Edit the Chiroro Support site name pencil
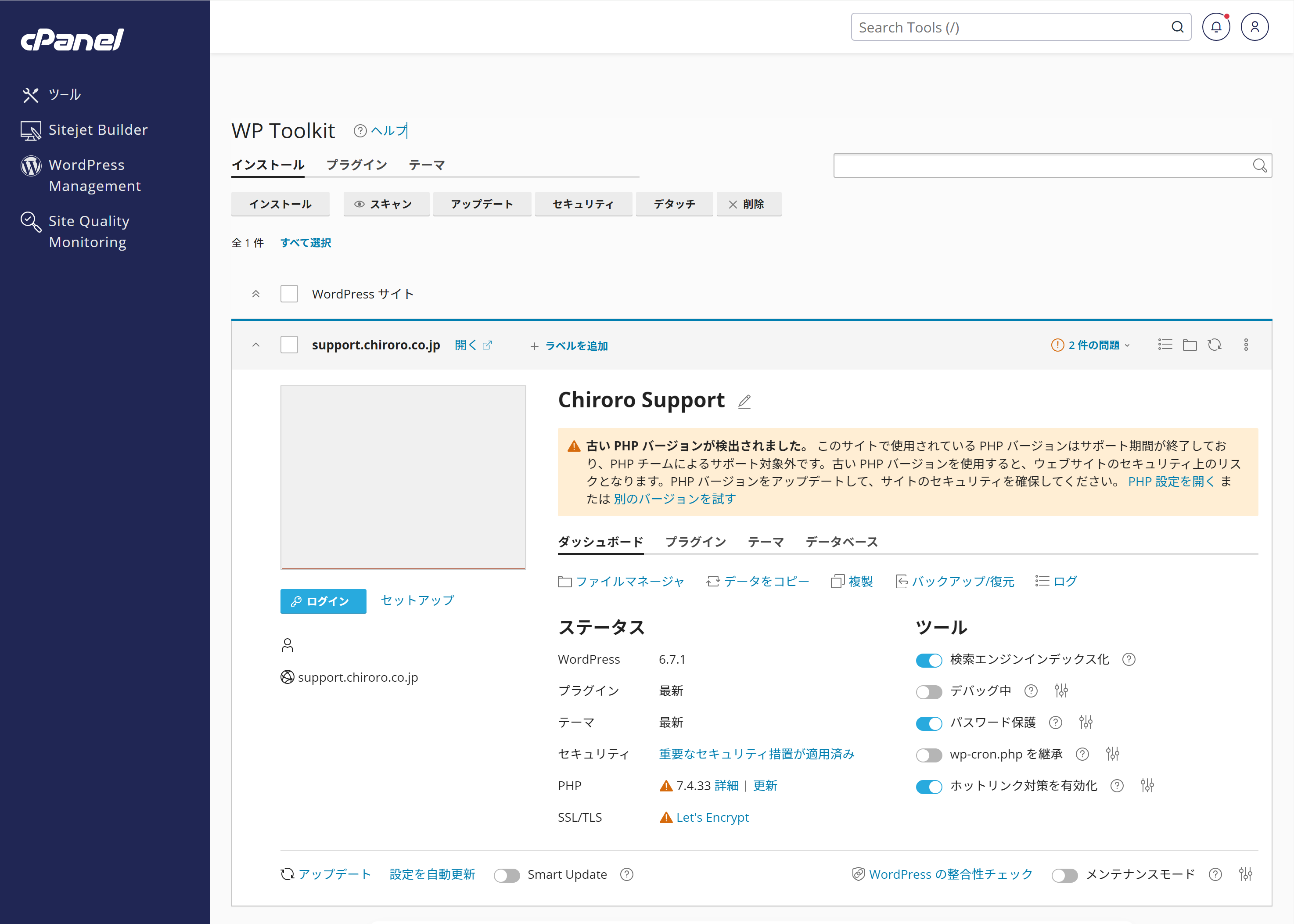1294x924 pixels. click(744, 401)
